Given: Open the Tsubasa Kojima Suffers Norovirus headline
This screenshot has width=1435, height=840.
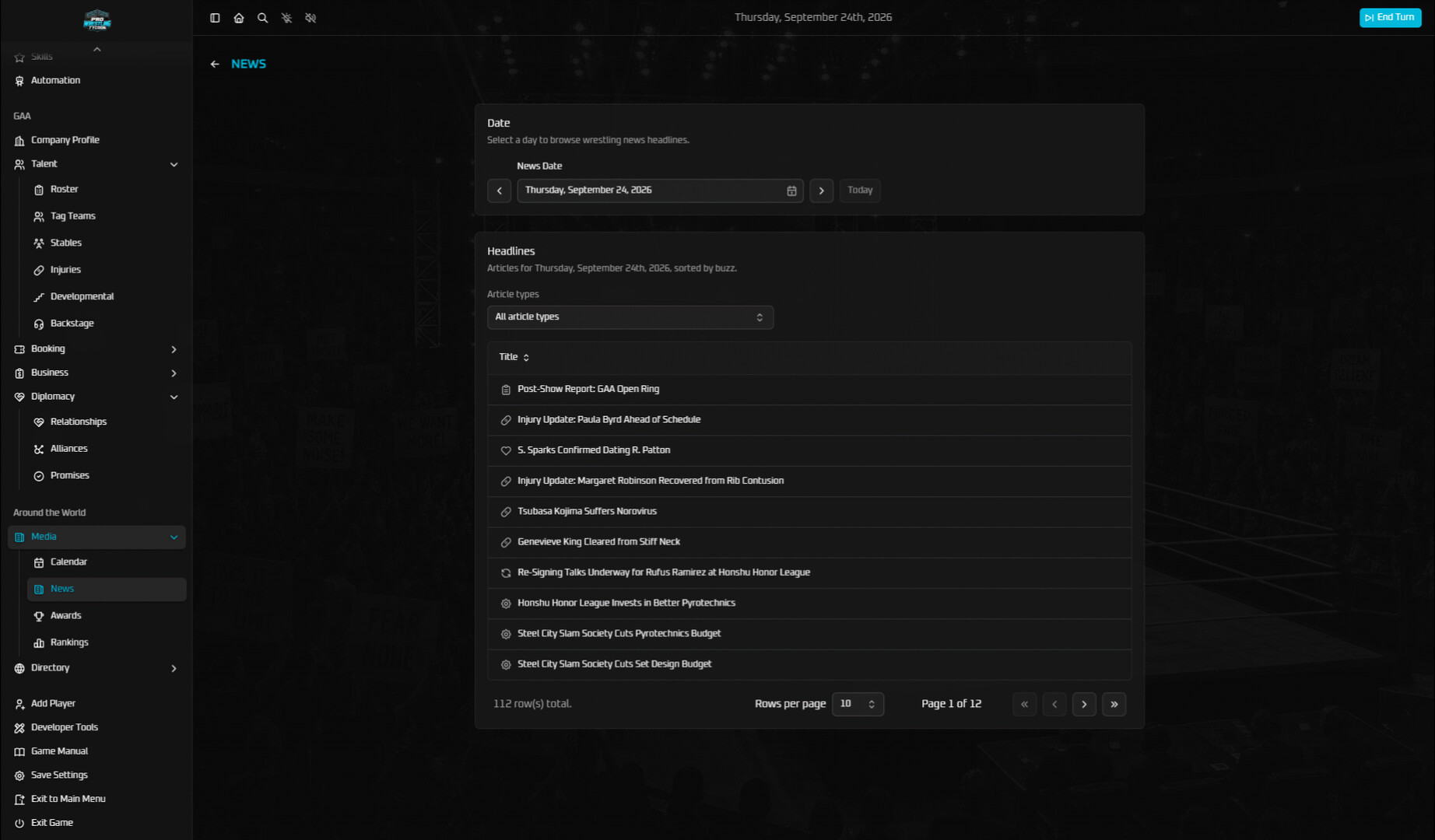Looking at the screenshot, I should click(x=809, y=512).
